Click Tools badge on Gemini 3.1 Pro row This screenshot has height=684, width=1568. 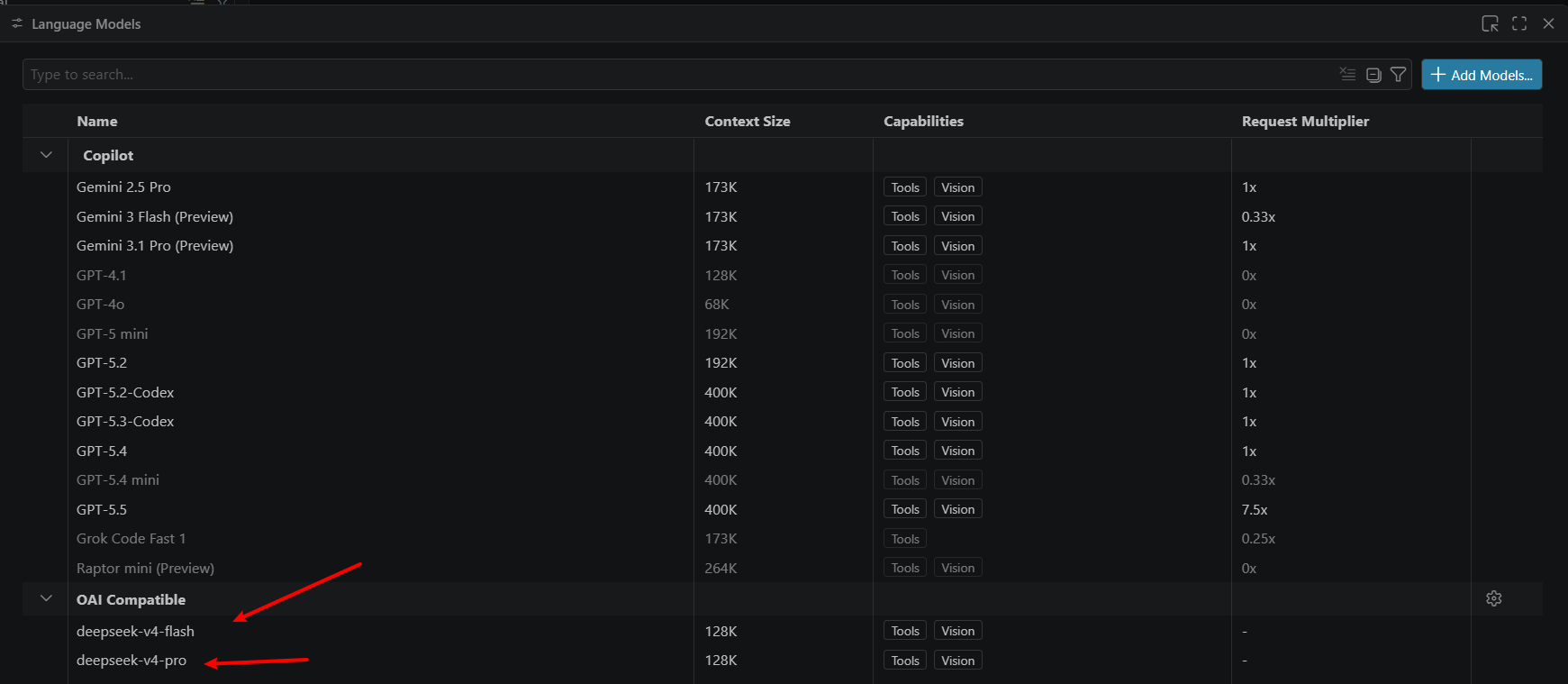(905, 246)
